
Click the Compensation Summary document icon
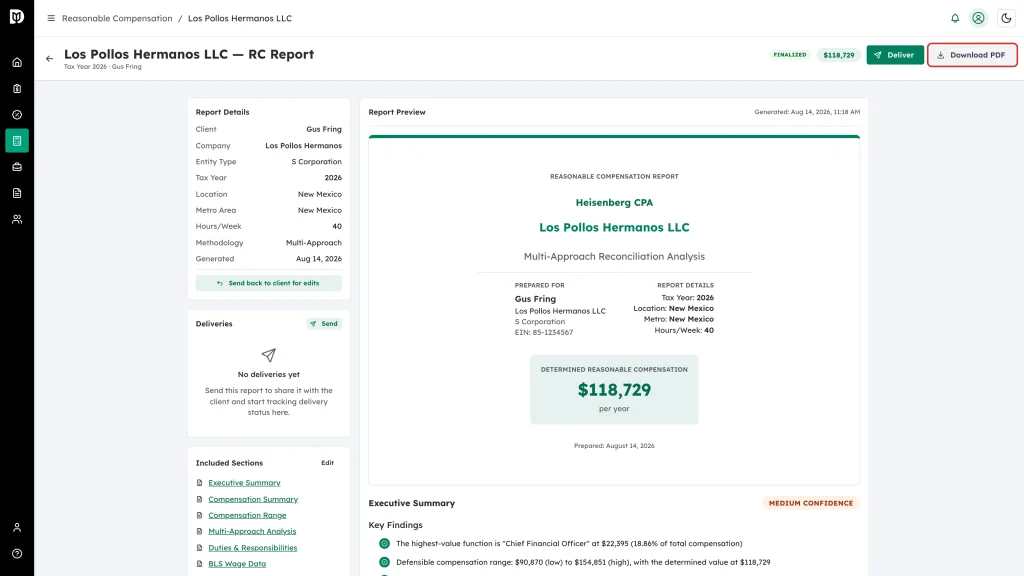[200, 499]
